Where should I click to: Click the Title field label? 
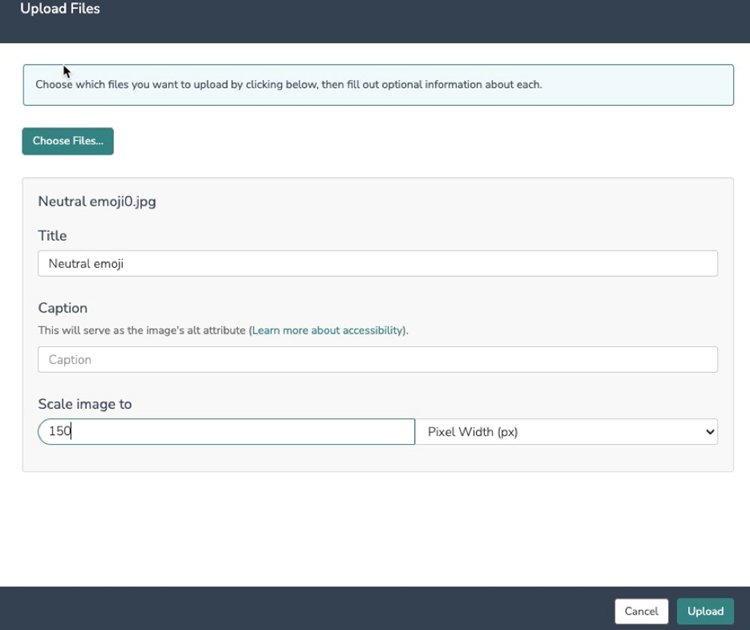click(52, 236)
